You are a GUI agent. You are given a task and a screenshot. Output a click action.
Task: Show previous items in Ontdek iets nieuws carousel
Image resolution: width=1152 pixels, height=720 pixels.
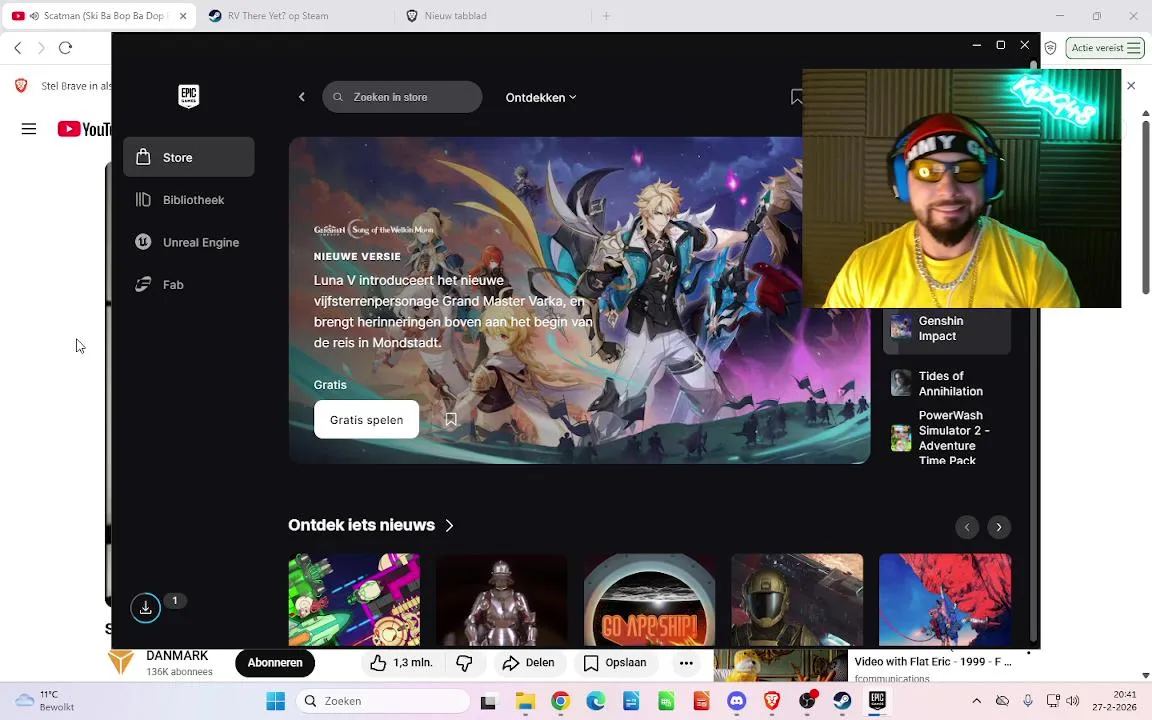967,527
